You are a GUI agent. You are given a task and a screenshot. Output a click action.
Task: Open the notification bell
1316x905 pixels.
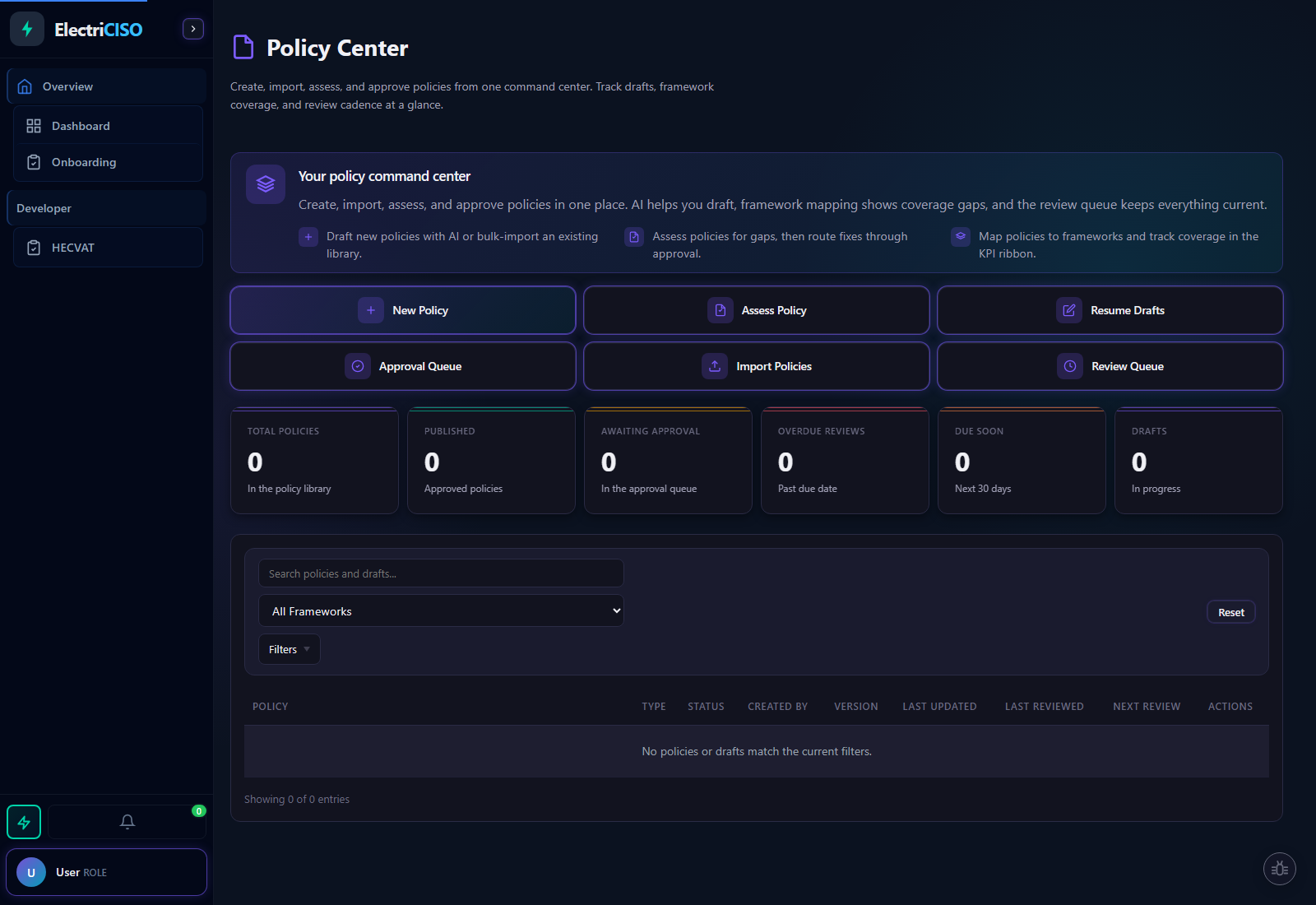point(127,821)
